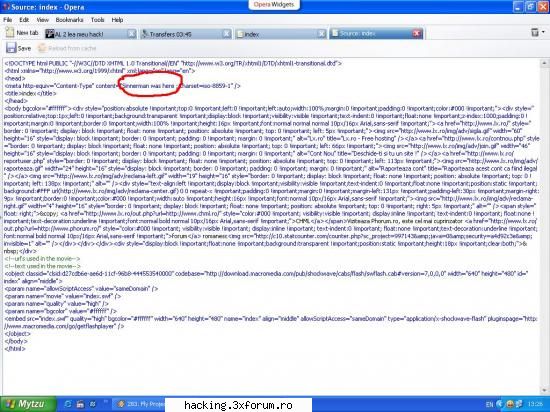Open the taskbar Project window button
Viewport: 550px width, 412px height.
point(140,404)
